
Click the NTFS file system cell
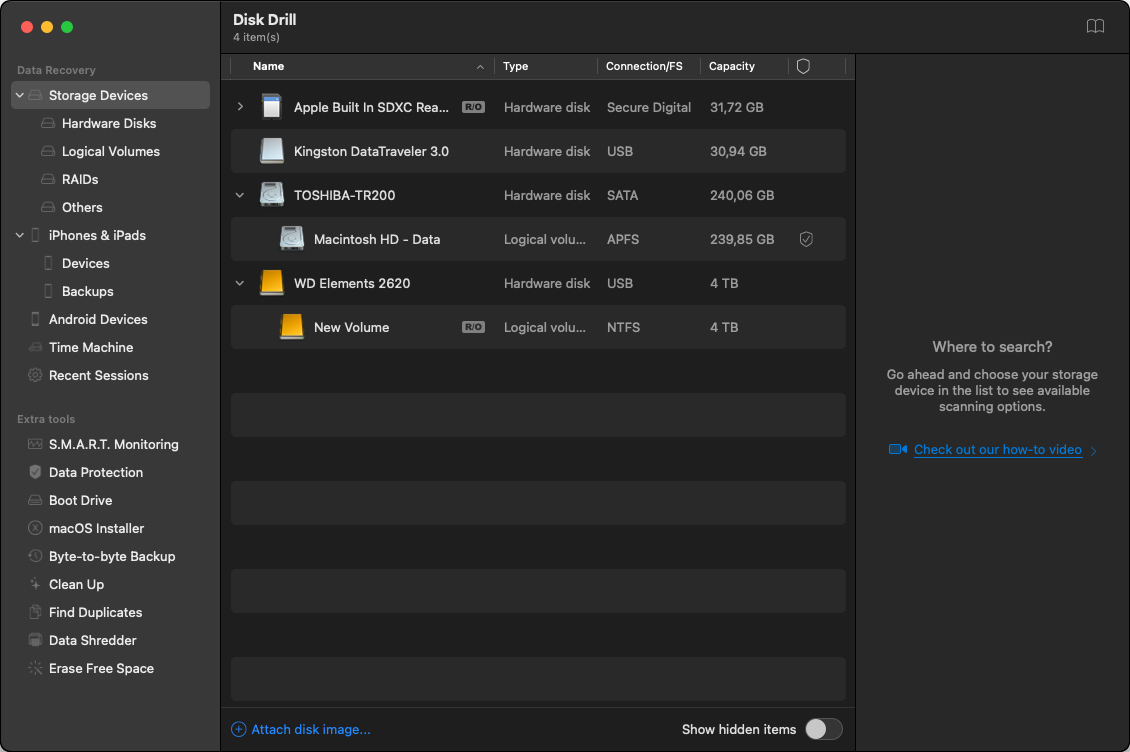(x=623, y=327)
